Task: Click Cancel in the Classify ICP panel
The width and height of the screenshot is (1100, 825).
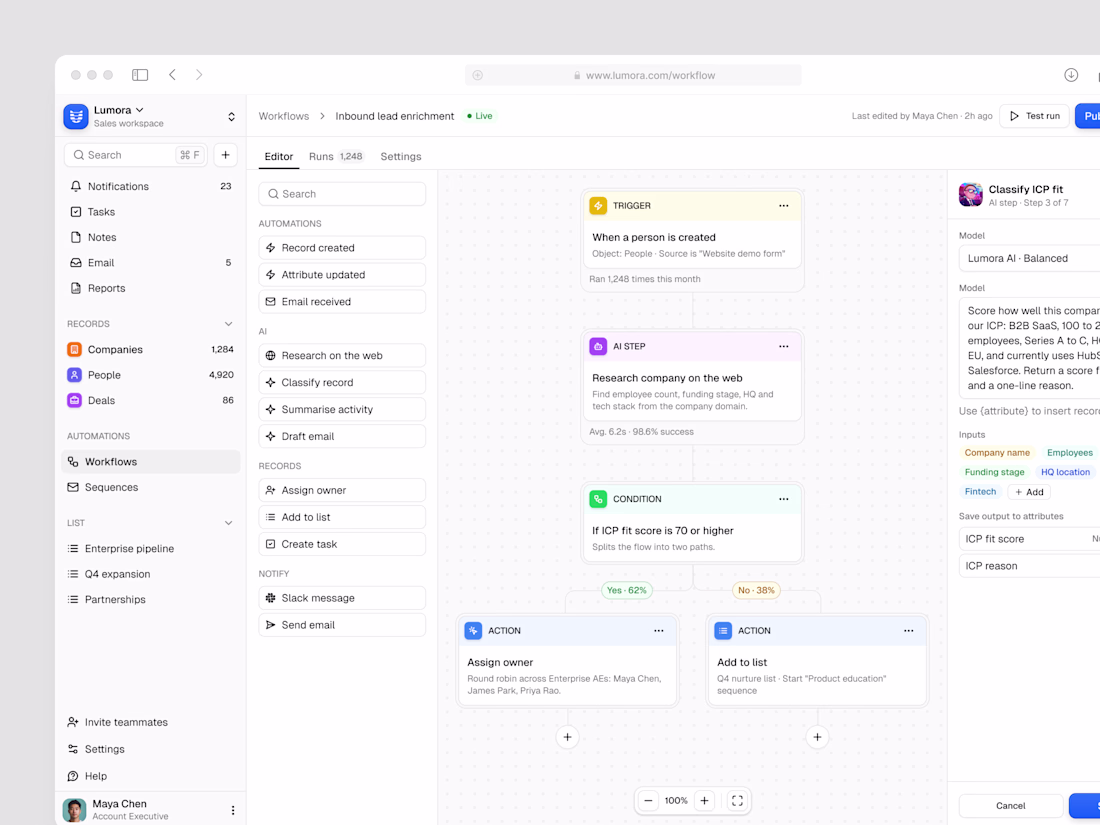Action: (x=1010, y=805)
